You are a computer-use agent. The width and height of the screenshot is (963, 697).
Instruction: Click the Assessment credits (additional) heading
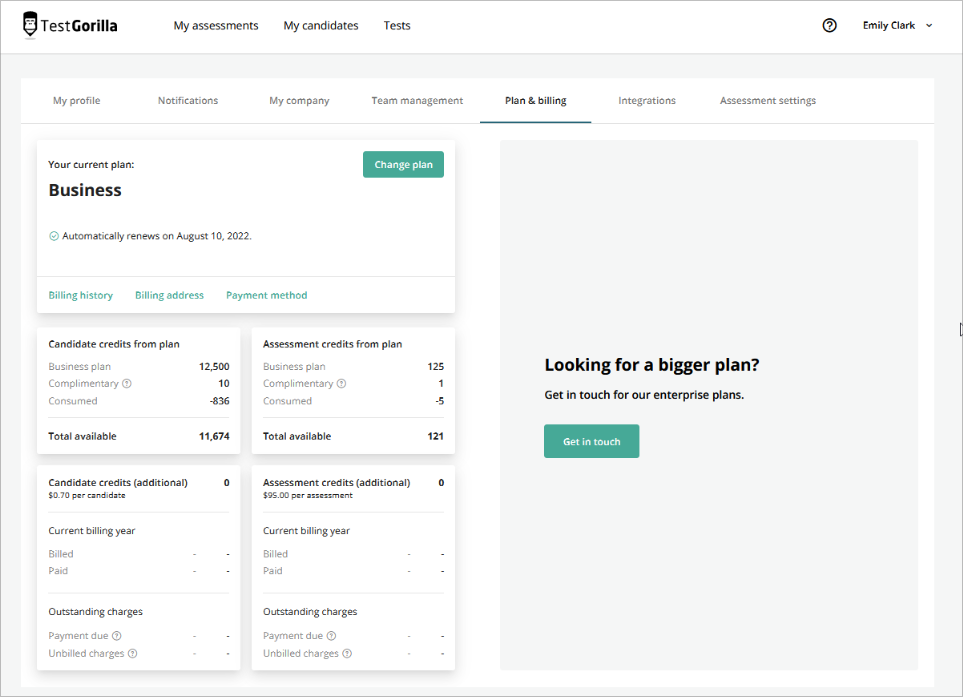(337, 483)
